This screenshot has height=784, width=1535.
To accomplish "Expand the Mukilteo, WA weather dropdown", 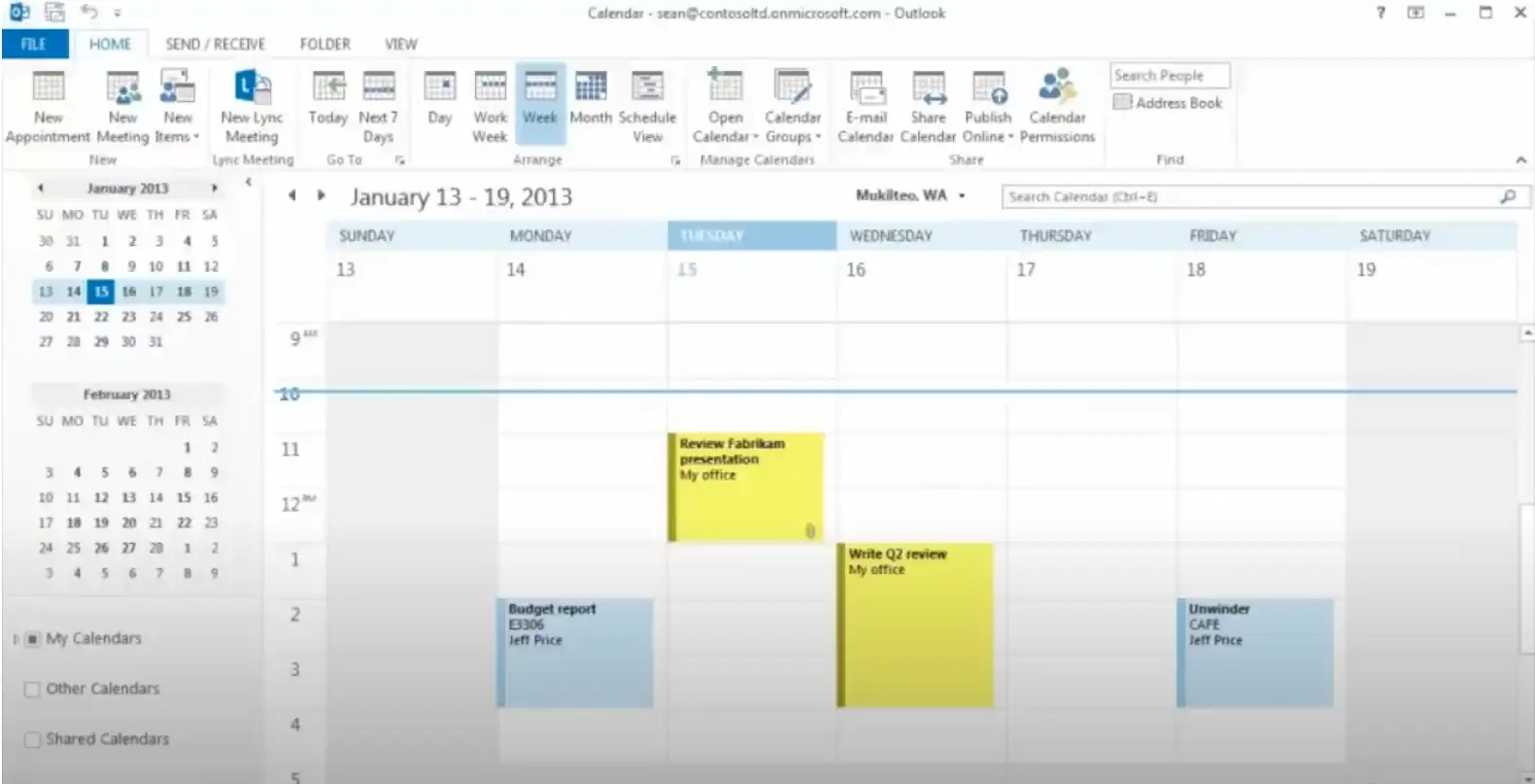I will tap(962, 196).
